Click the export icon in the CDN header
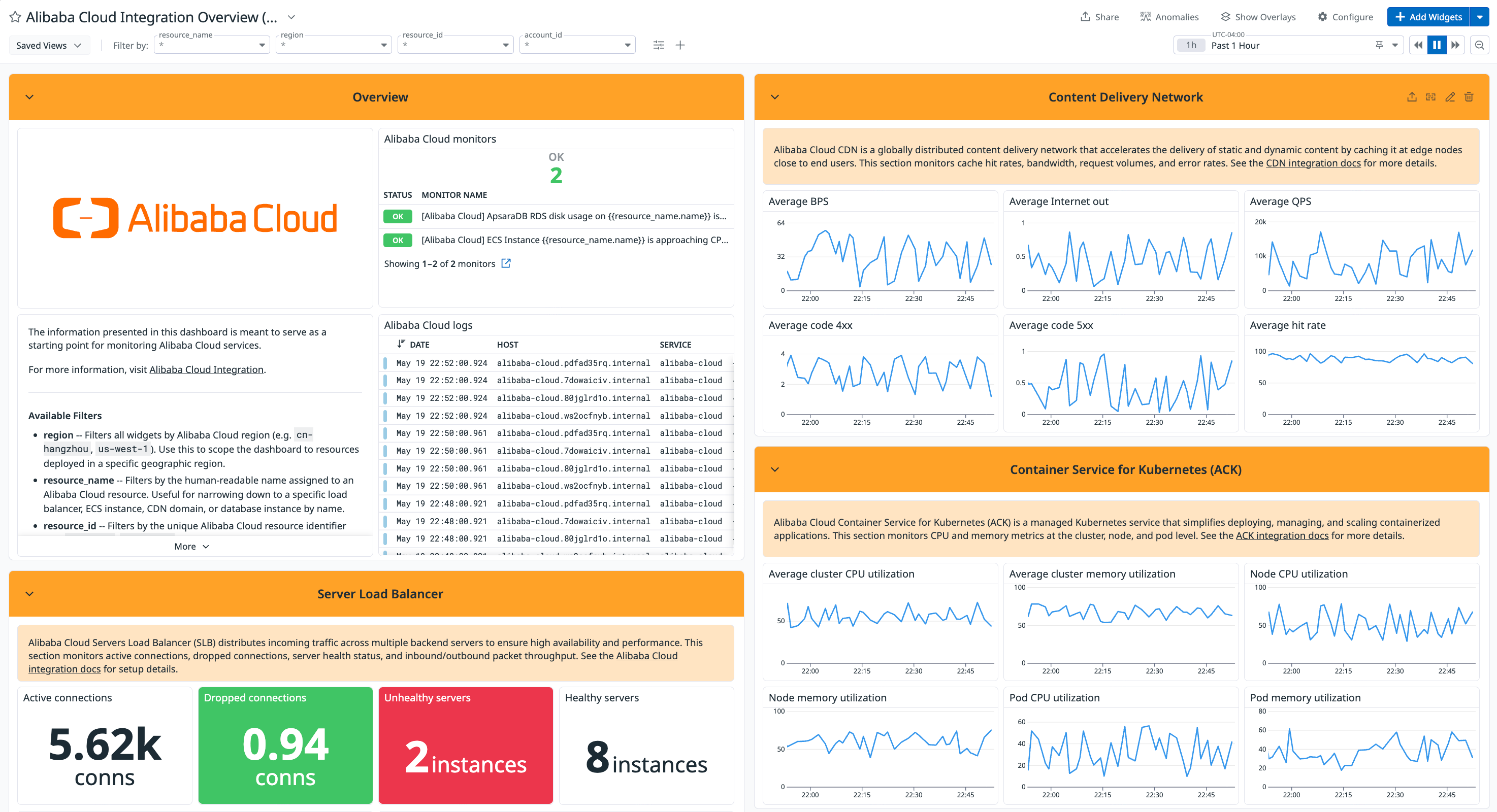Screen dimensions: 1497x812 pyautogui.click(x=1412, y=97)
